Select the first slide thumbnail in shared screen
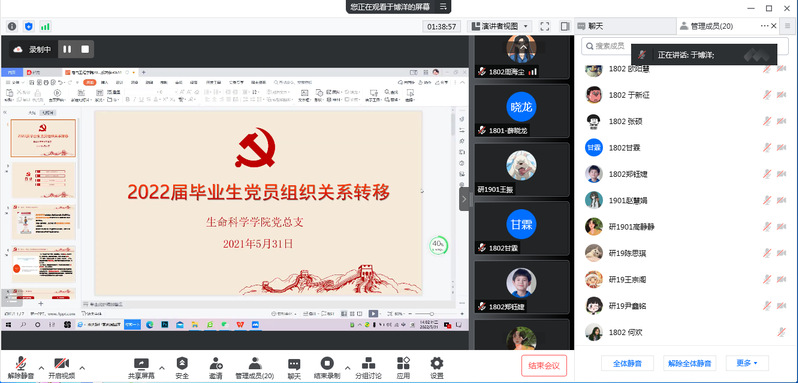798x383 pixels. (x=43, y=138)
